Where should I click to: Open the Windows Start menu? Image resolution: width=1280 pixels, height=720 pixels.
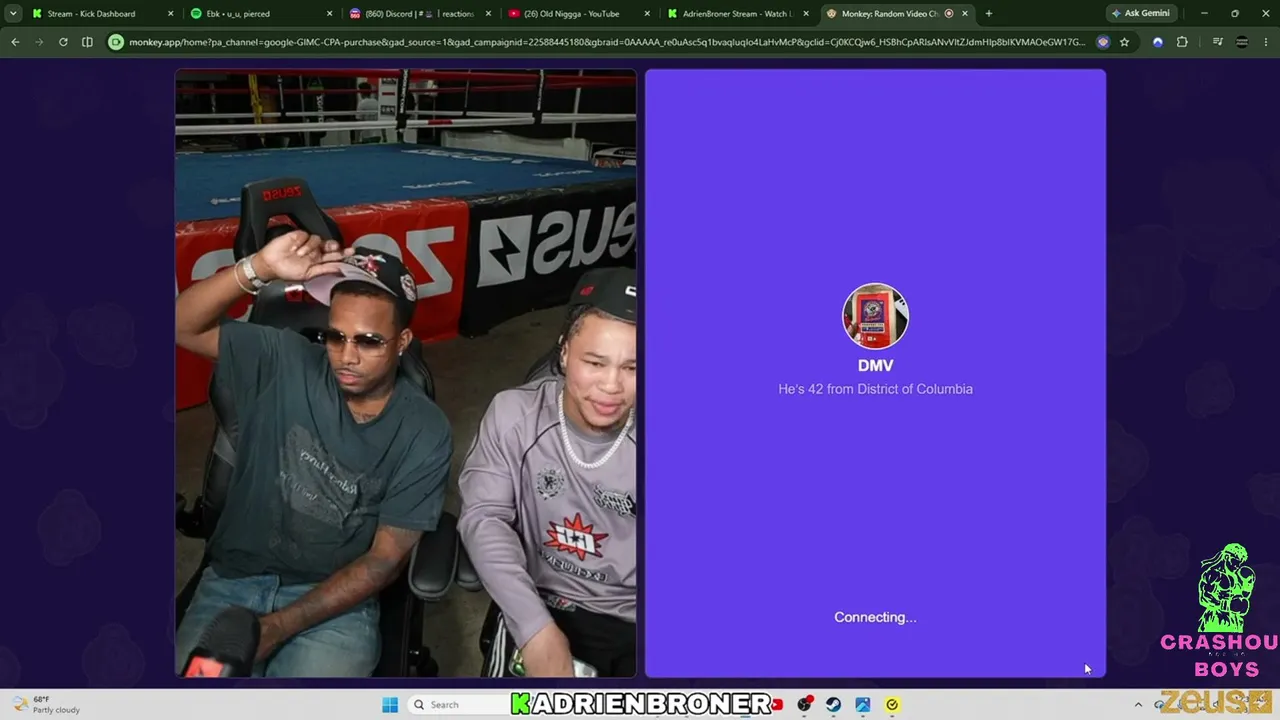point(390,705)
